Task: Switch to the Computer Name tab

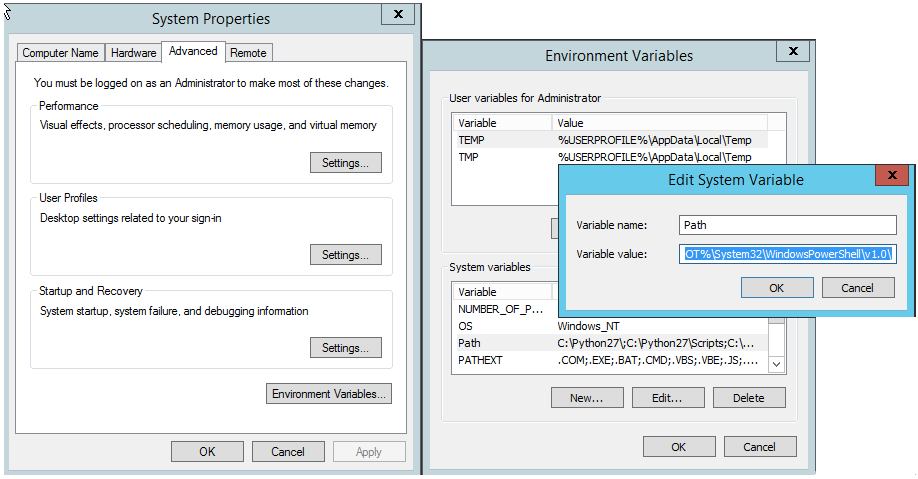Action: (60, 53)
